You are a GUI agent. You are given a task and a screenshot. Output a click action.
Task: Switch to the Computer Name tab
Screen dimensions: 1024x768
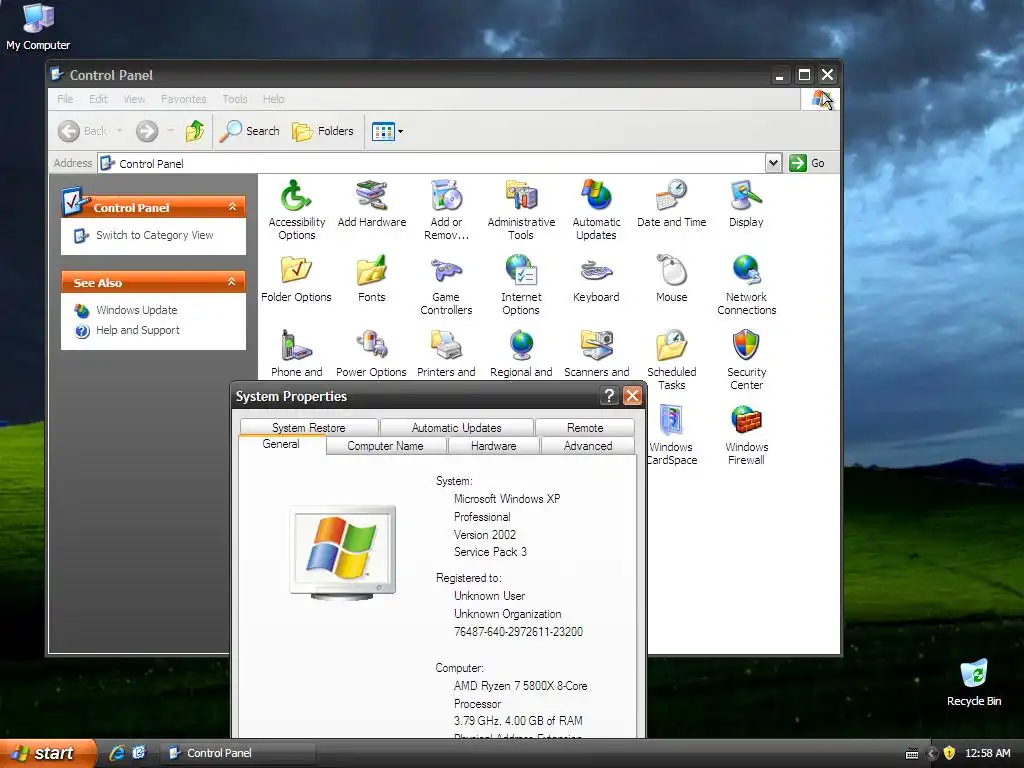click(x=385, y=446)
